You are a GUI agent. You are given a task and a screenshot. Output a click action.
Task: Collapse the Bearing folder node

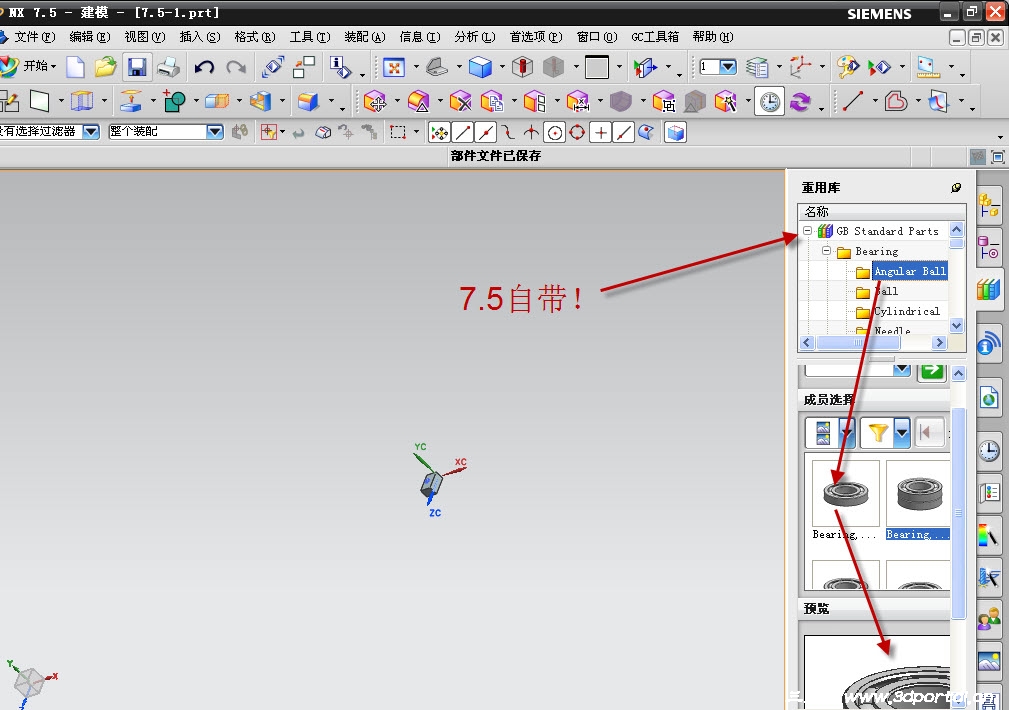pos(826,250)
